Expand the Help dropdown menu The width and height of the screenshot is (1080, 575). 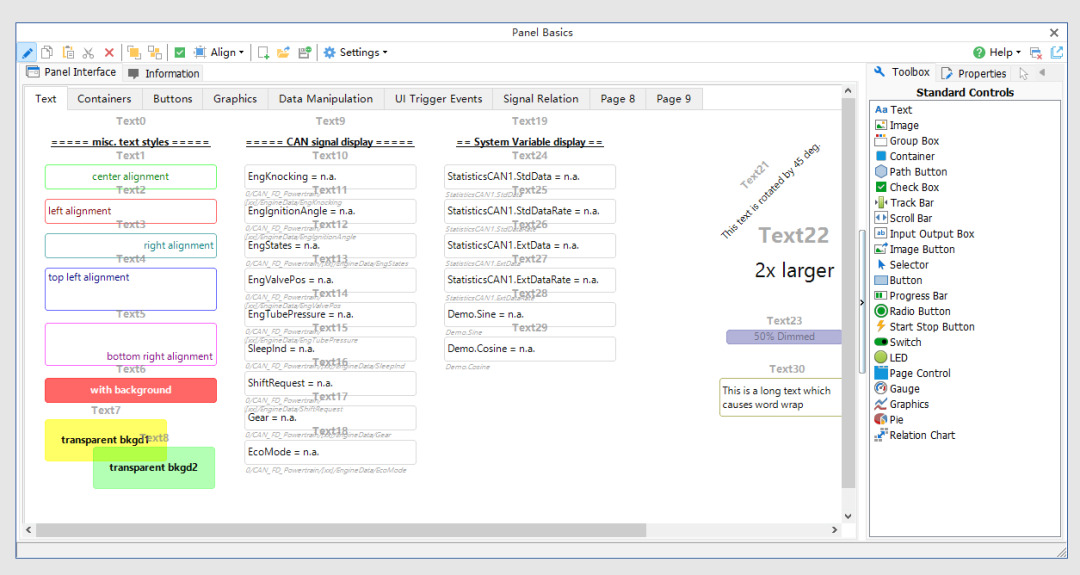997,52
